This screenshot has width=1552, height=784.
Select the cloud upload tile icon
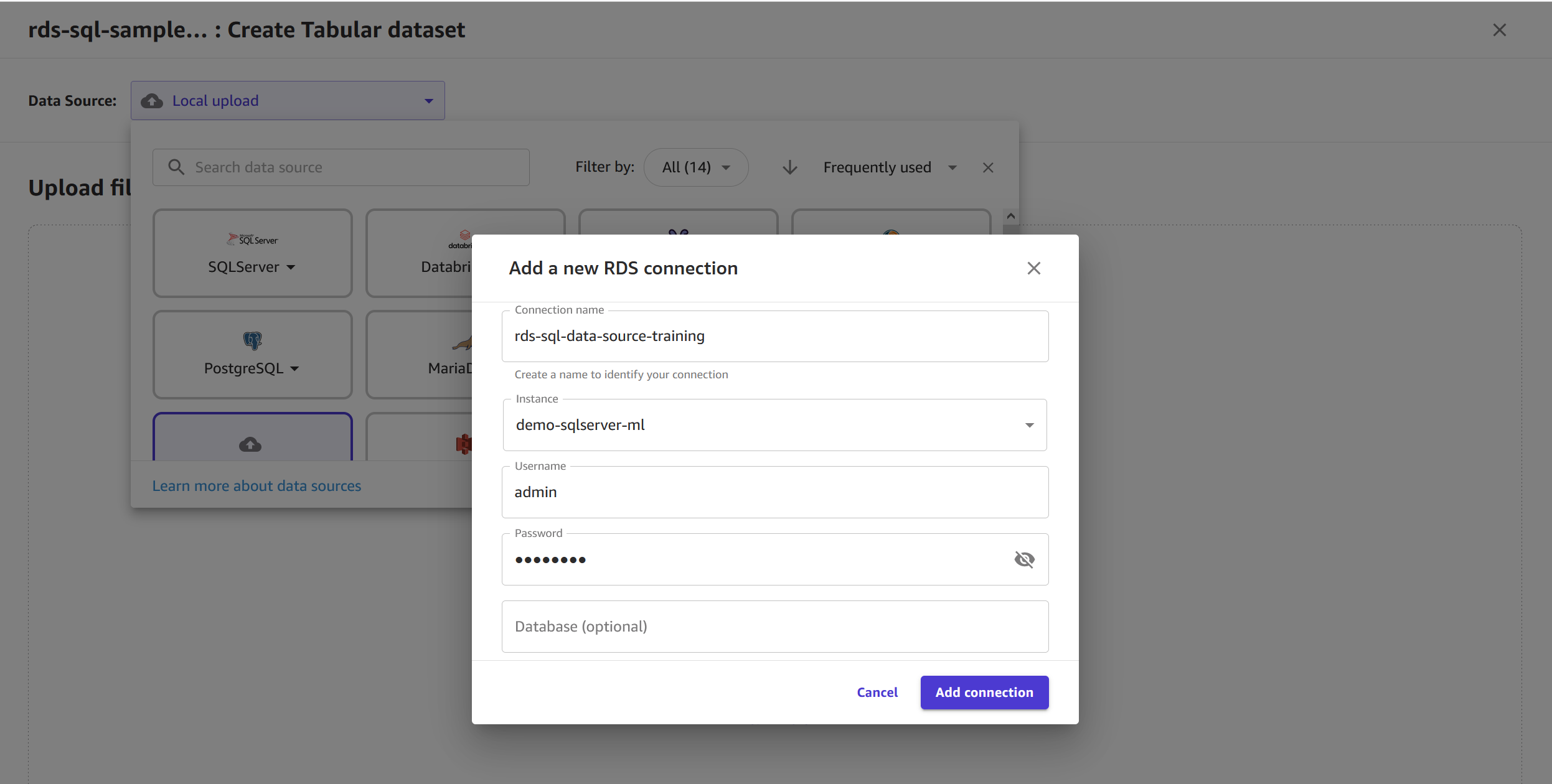(250, 444)
